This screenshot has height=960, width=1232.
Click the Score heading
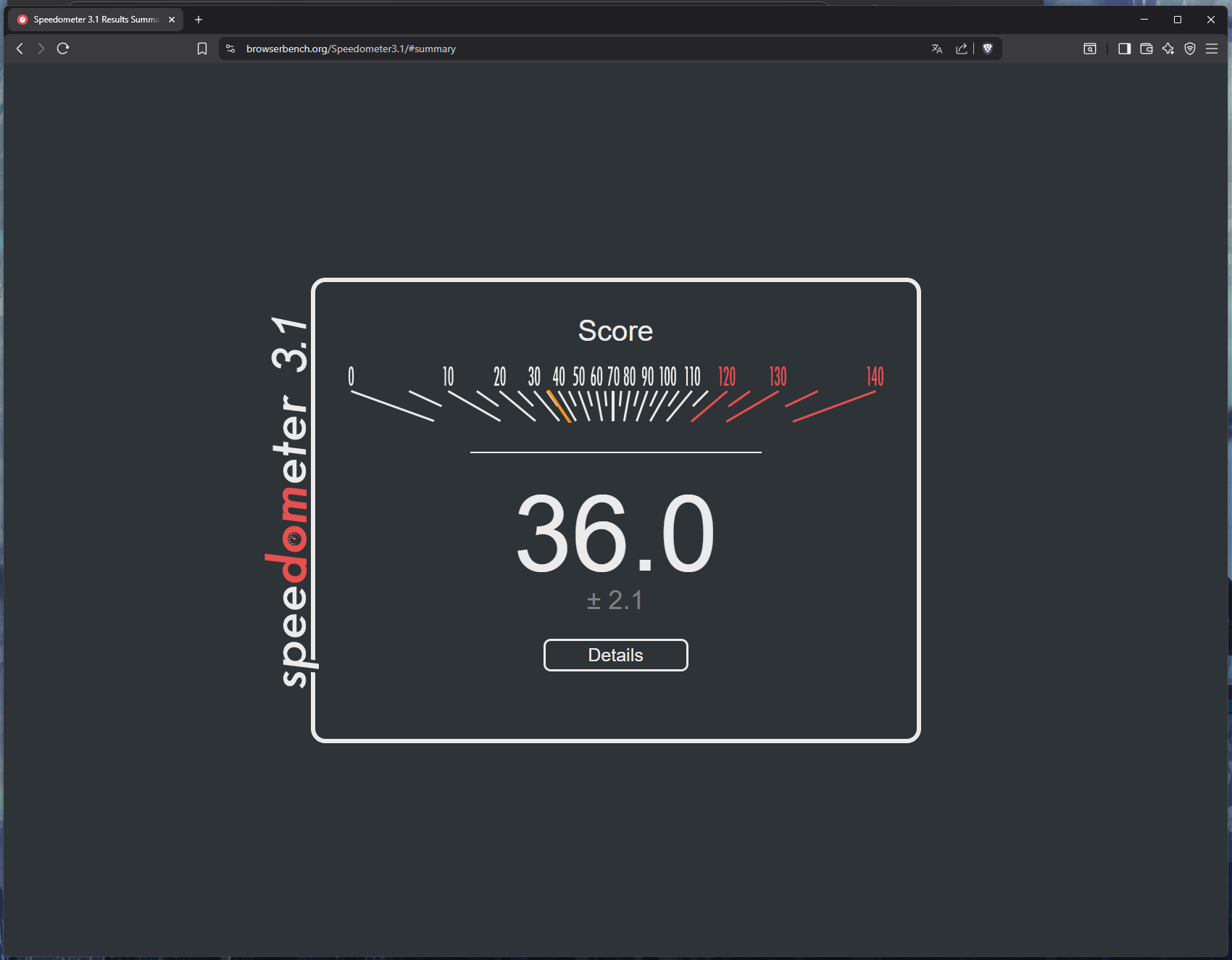615,331
